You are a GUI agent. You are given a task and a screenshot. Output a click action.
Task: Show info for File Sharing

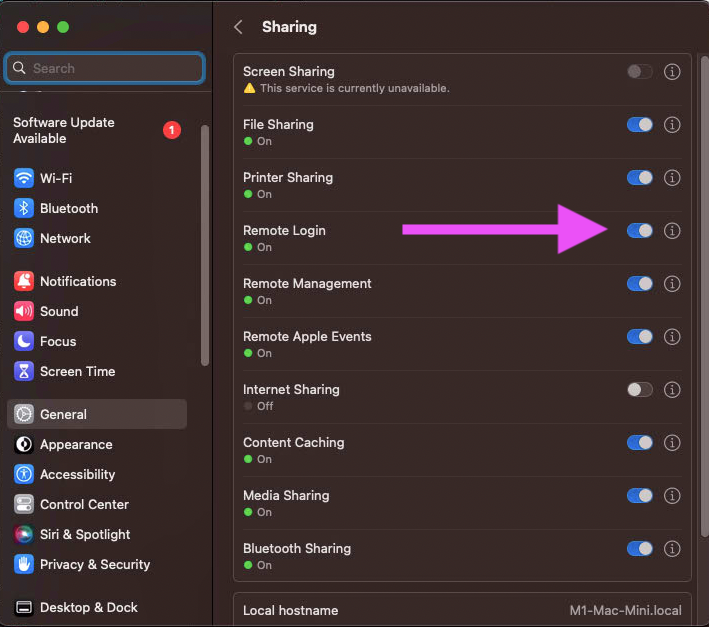[x=672, y=125]
